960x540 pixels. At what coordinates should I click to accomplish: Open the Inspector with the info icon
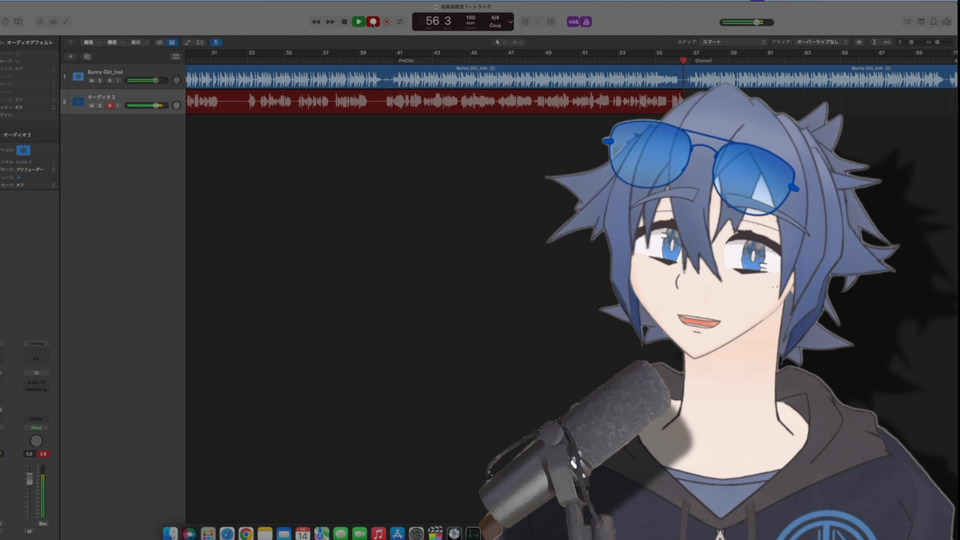(x=5, y=21)
